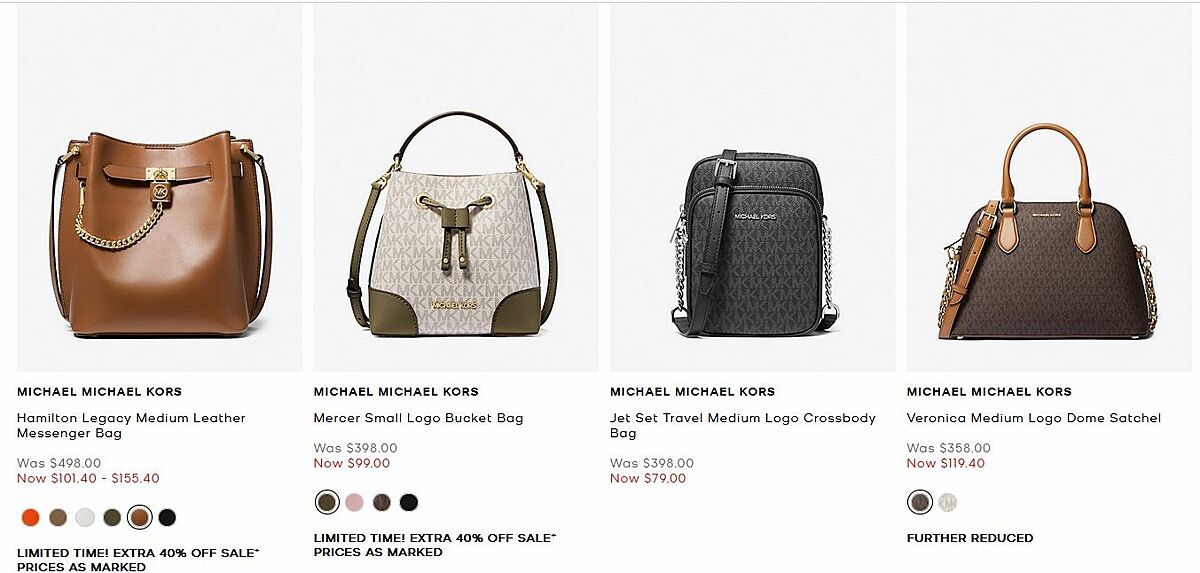Select orange swatch for Hamilton Legacy bag
Viewport: 1200px width, 573px height.
point(30,517)
